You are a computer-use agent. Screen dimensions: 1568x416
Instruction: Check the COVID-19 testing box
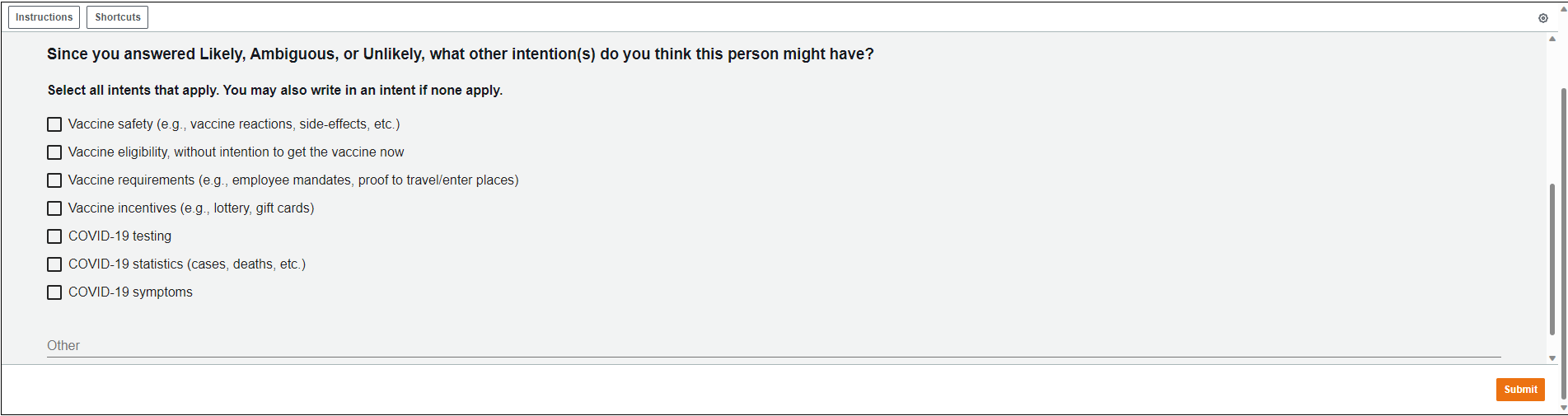coord(54,236)
